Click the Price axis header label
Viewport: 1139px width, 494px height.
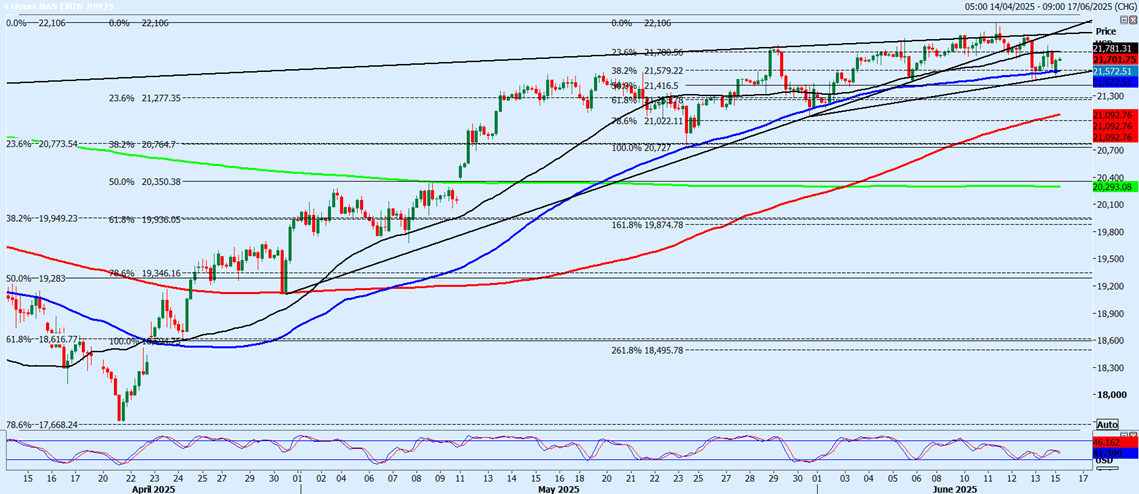1106,32
